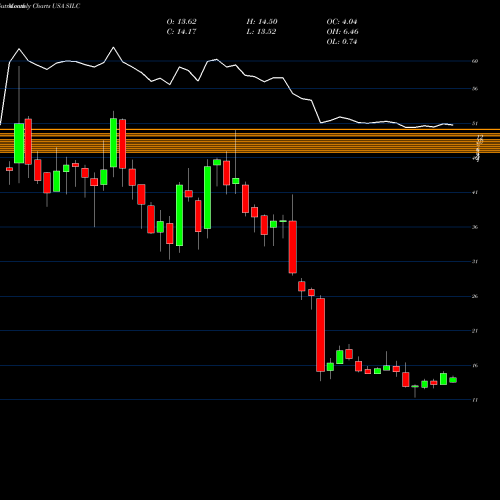This screenshot has height=500, width=500.
Task: Click the tall red candle dropping from 26 to 16
Action: (321, 335)
